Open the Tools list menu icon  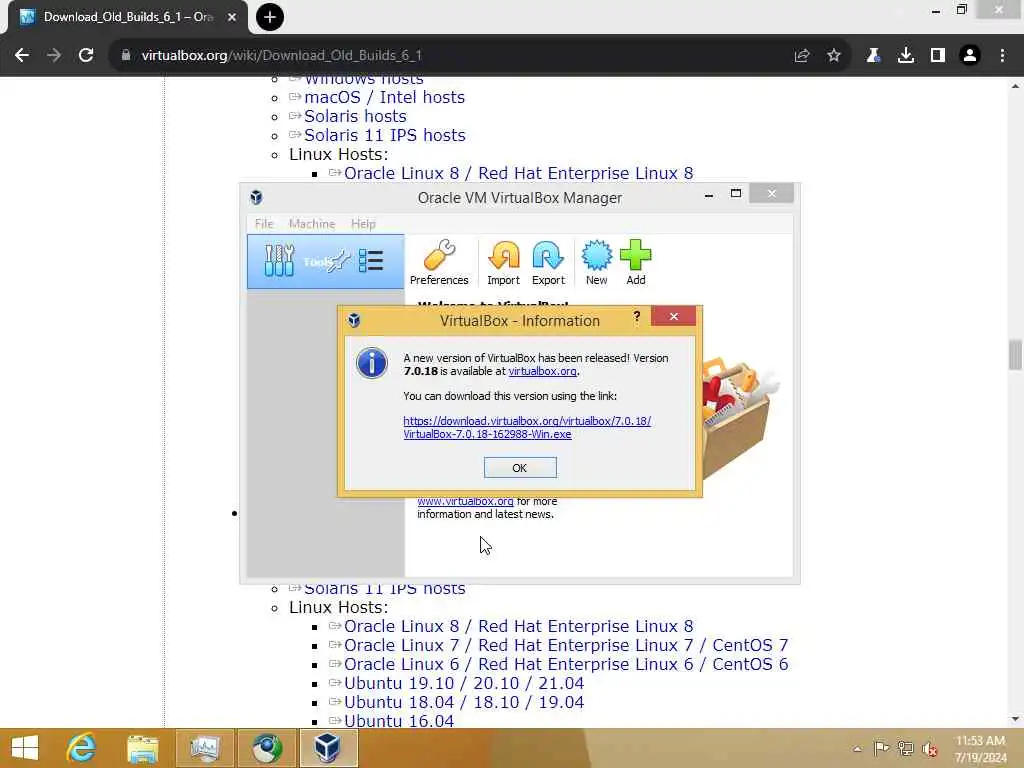coord(371,261)
